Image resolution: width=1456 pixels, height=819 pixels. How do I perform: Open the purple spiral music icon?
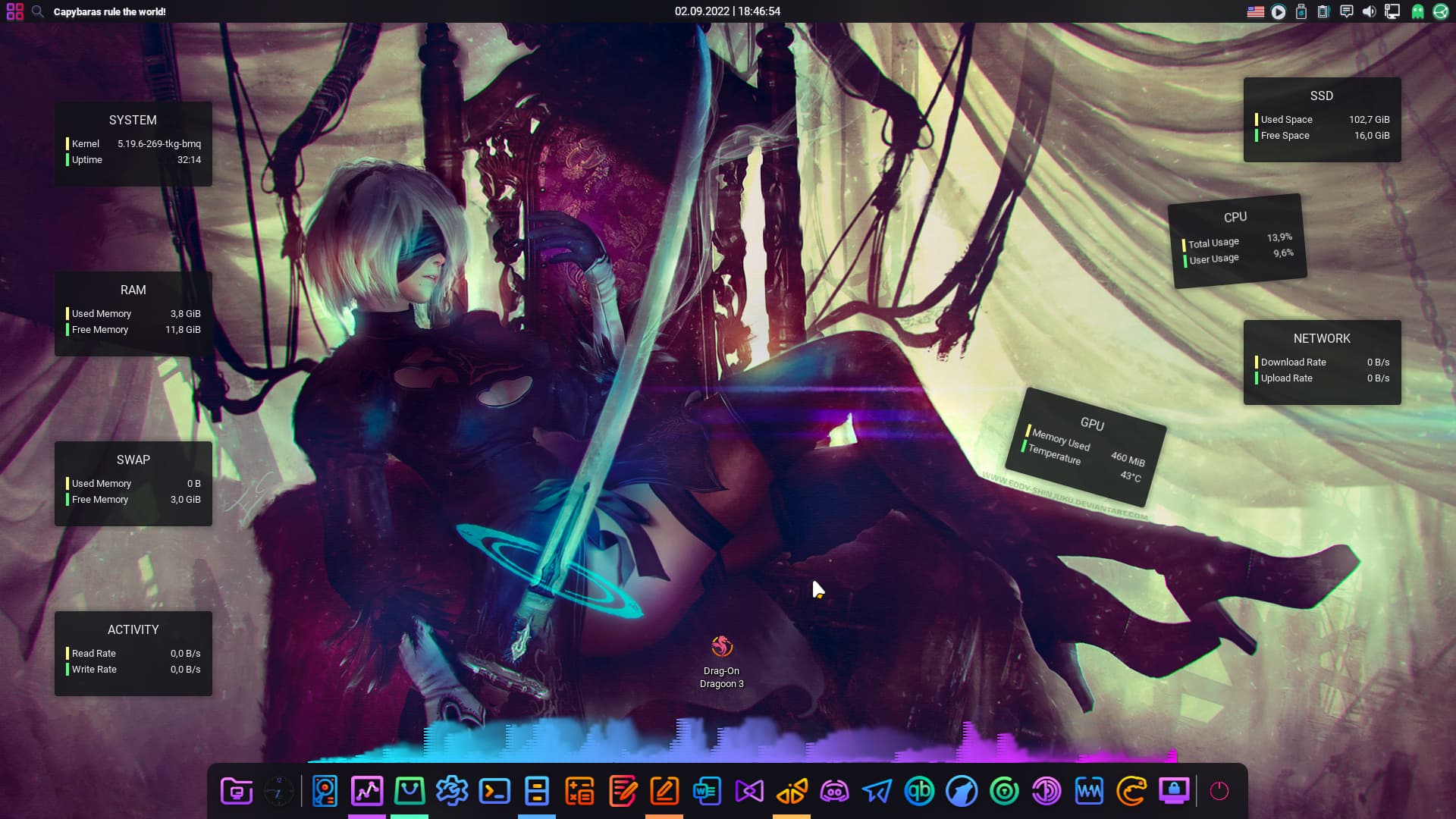(x=1046, y=792)
